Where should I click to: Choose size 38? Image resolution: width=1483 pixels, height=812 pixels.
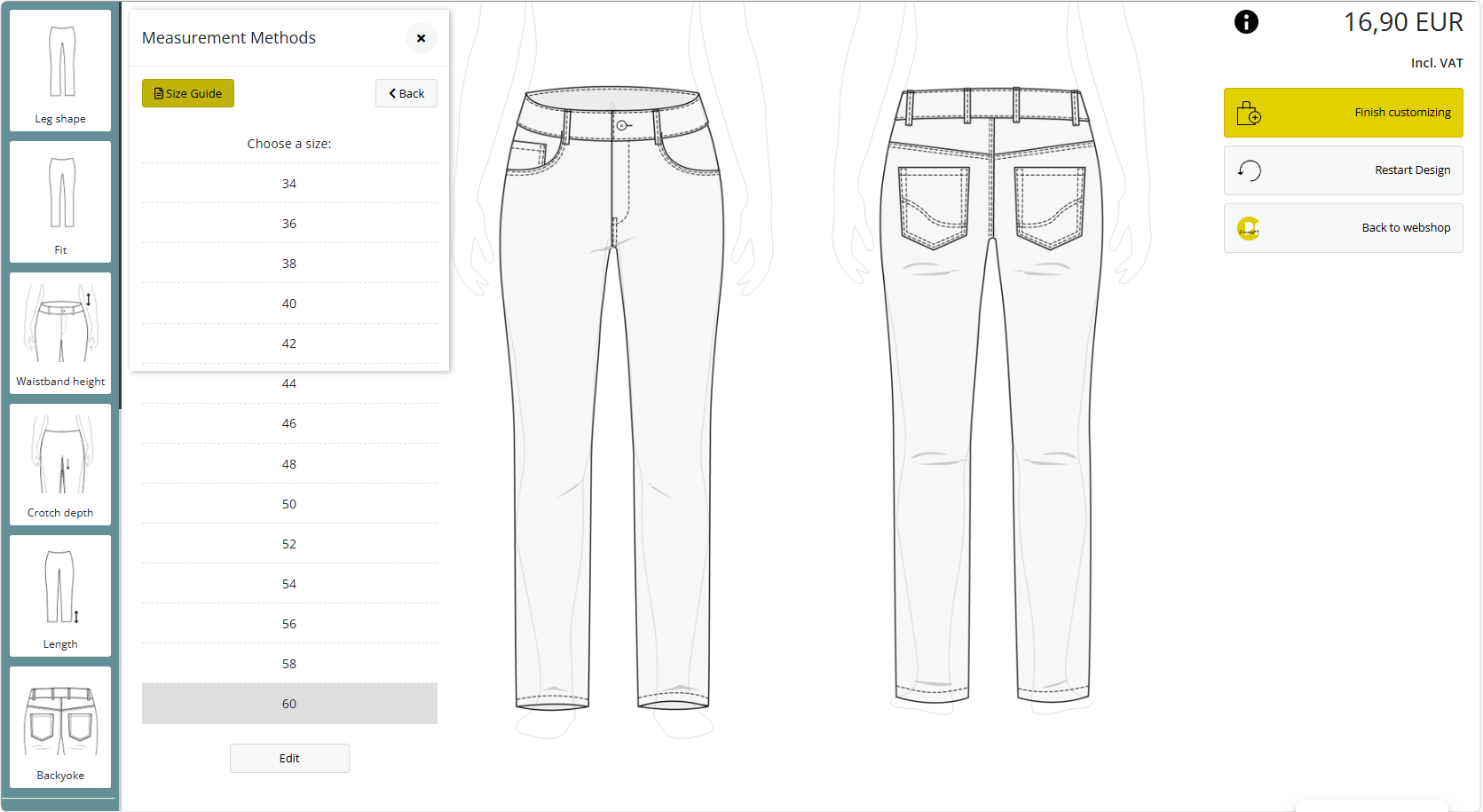(x=289, y=264)
